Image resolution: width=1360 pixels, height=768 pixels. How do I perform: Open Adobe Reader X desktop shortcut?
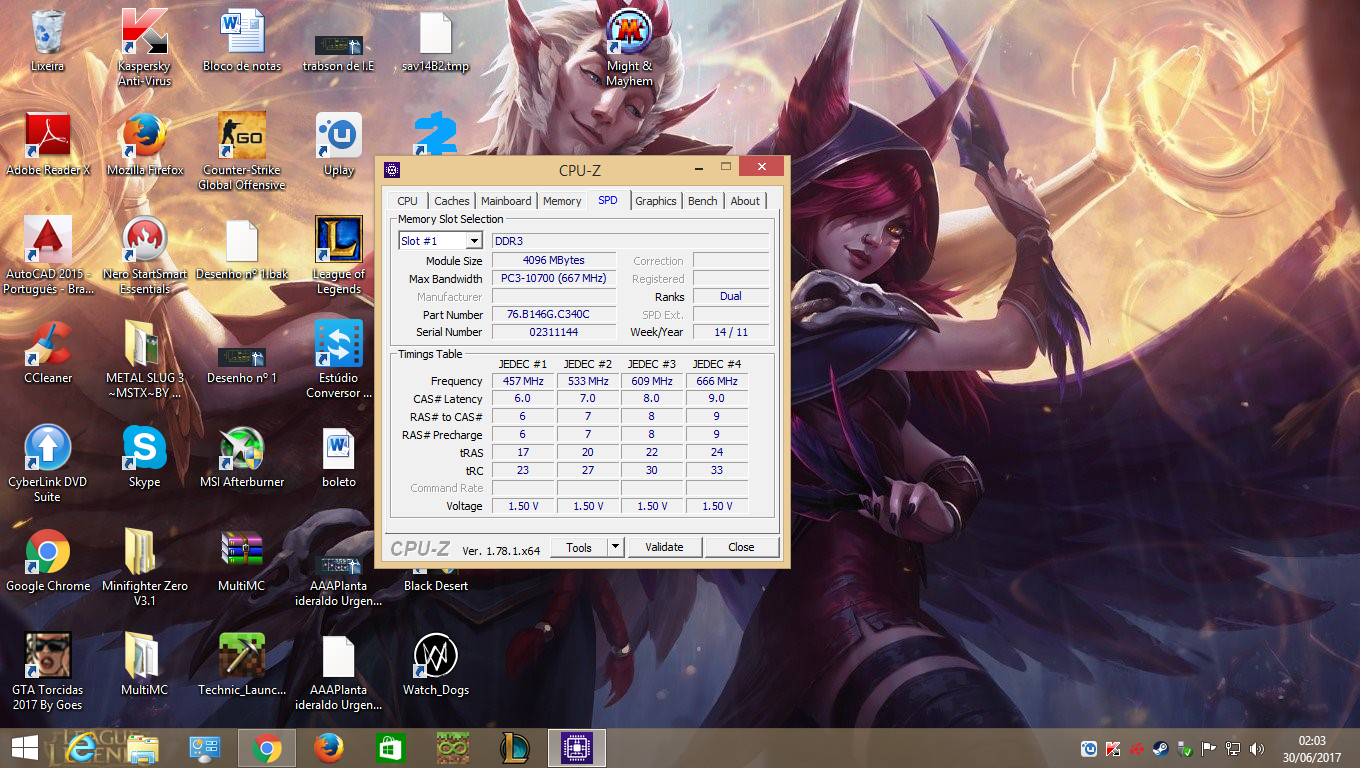(x=47, y=145)
